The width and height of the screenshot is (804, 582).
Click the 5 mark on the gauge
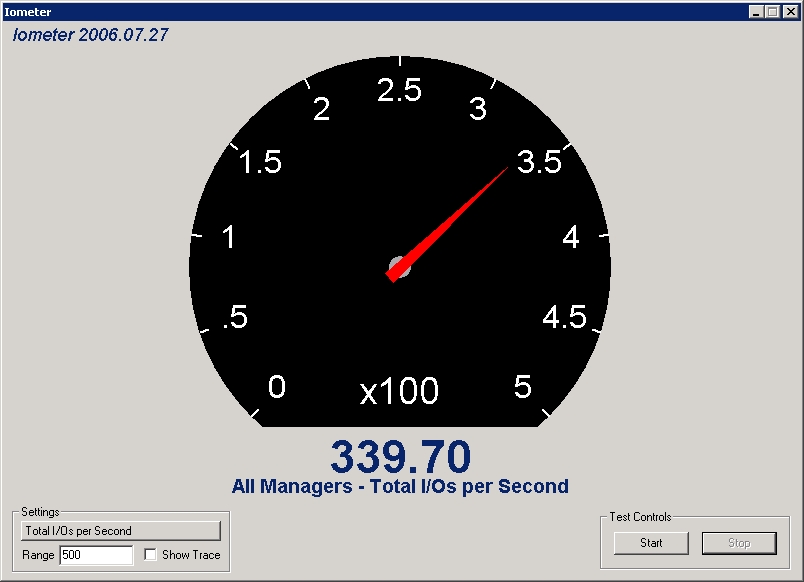click(523, 387)
